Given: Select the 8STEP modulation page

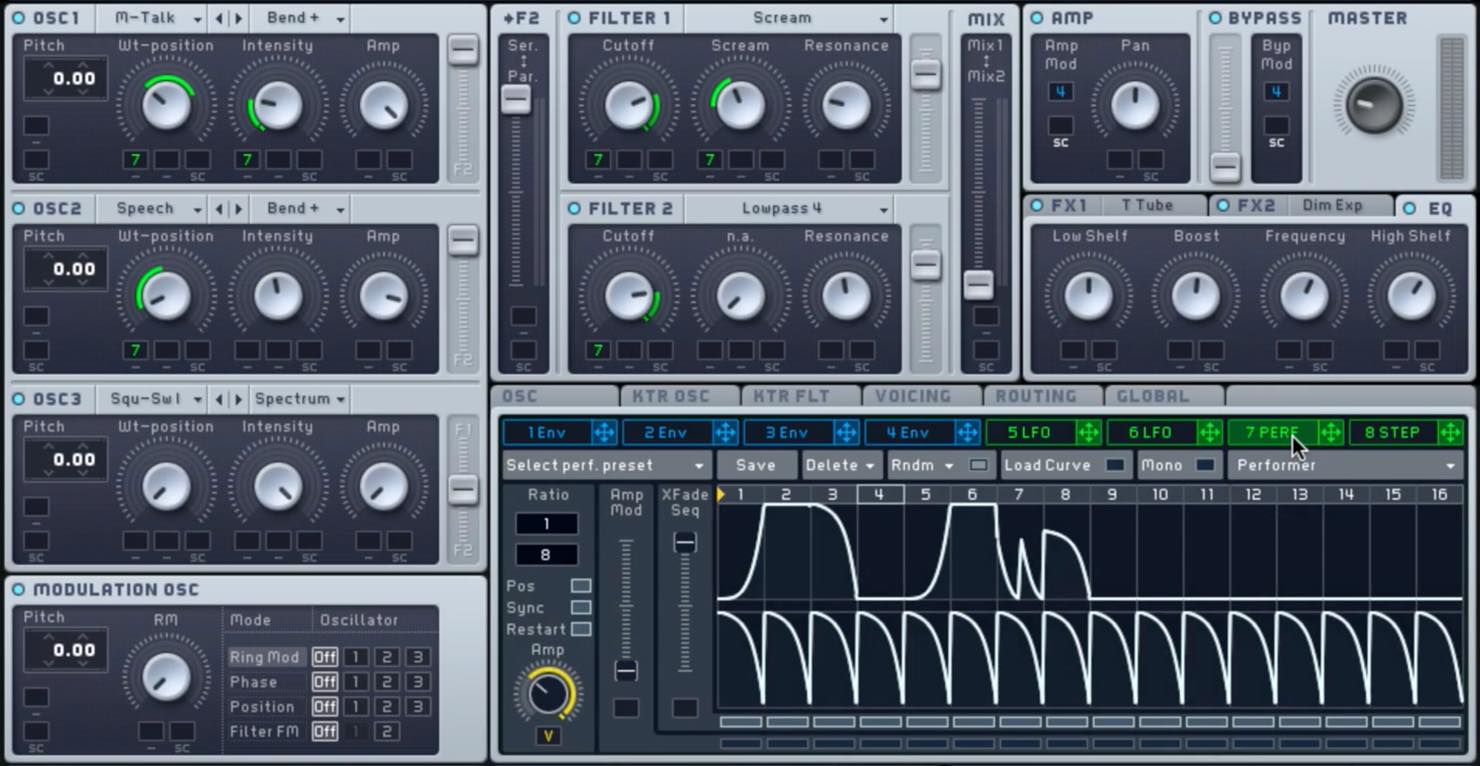Looking at the screenshot, I should tap(1393, 432).
